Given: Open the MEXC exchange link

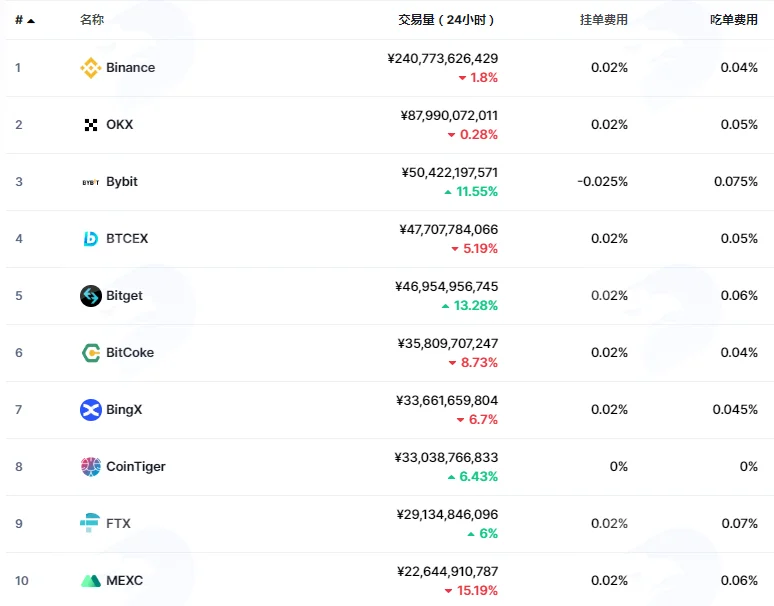Looking at the screenshot, I should point(124,580).
